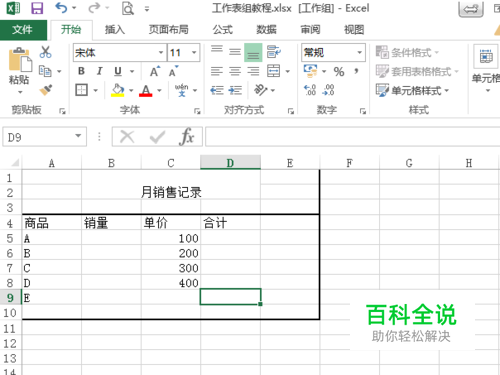The width and height of the screenshot is (500, 375).
Task: Click the fx Insert Function button
Action: coord(186,136)
